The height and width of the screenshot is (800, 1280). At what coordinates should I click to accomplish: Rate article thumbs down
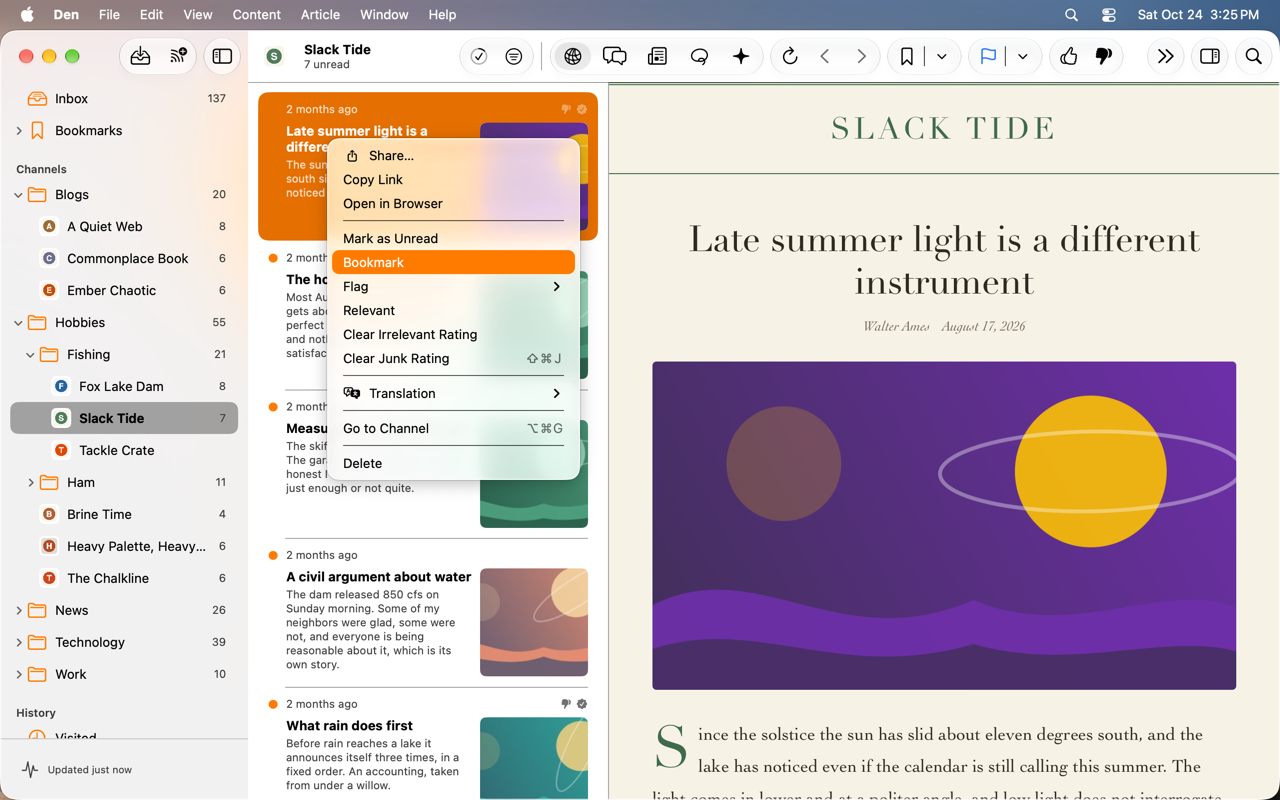click(x=1104, y=57)
